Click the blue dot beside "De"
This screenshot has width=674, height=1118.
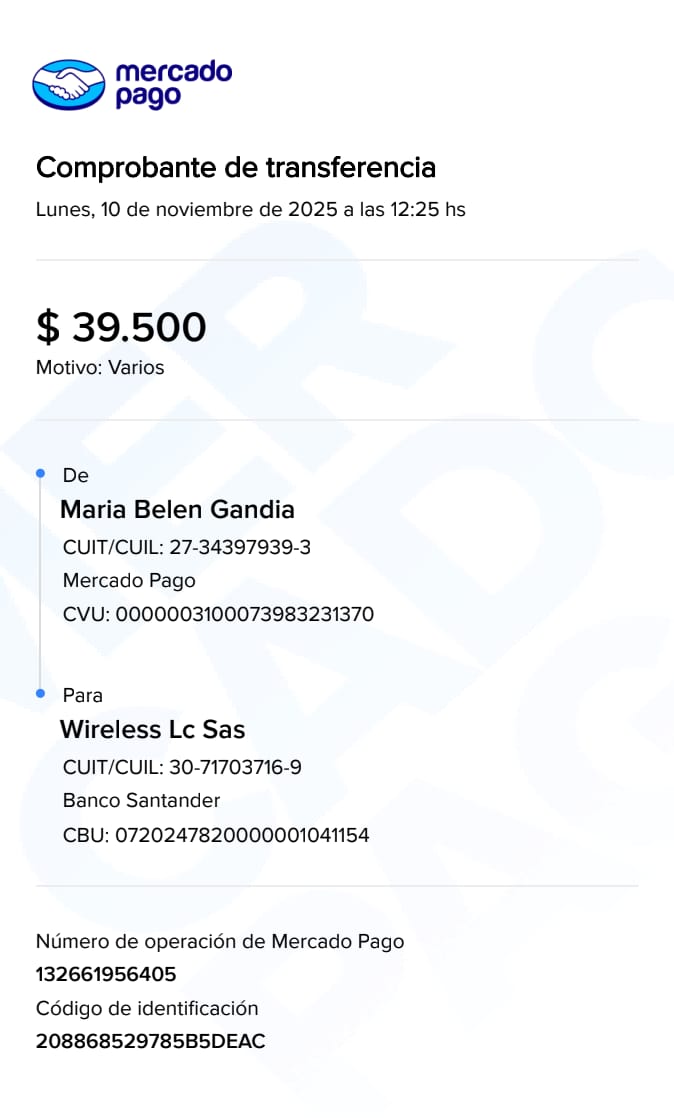[40, 473]
